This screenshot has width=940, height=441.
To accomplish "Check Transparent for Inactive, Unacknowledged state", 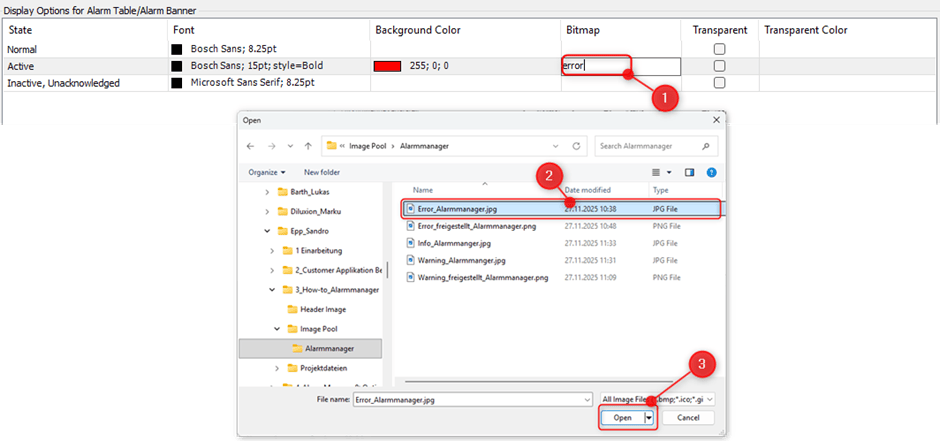I will click(719, 83).
